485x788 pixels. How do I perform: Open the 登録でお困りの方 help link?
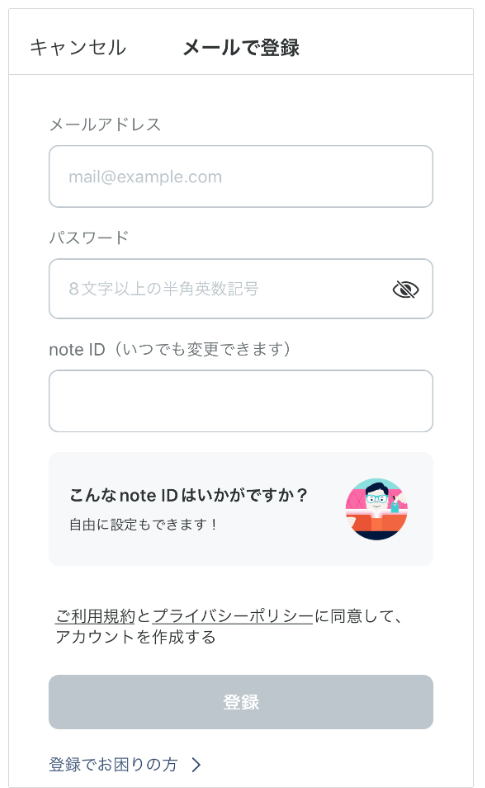click(x=114, y=765)
